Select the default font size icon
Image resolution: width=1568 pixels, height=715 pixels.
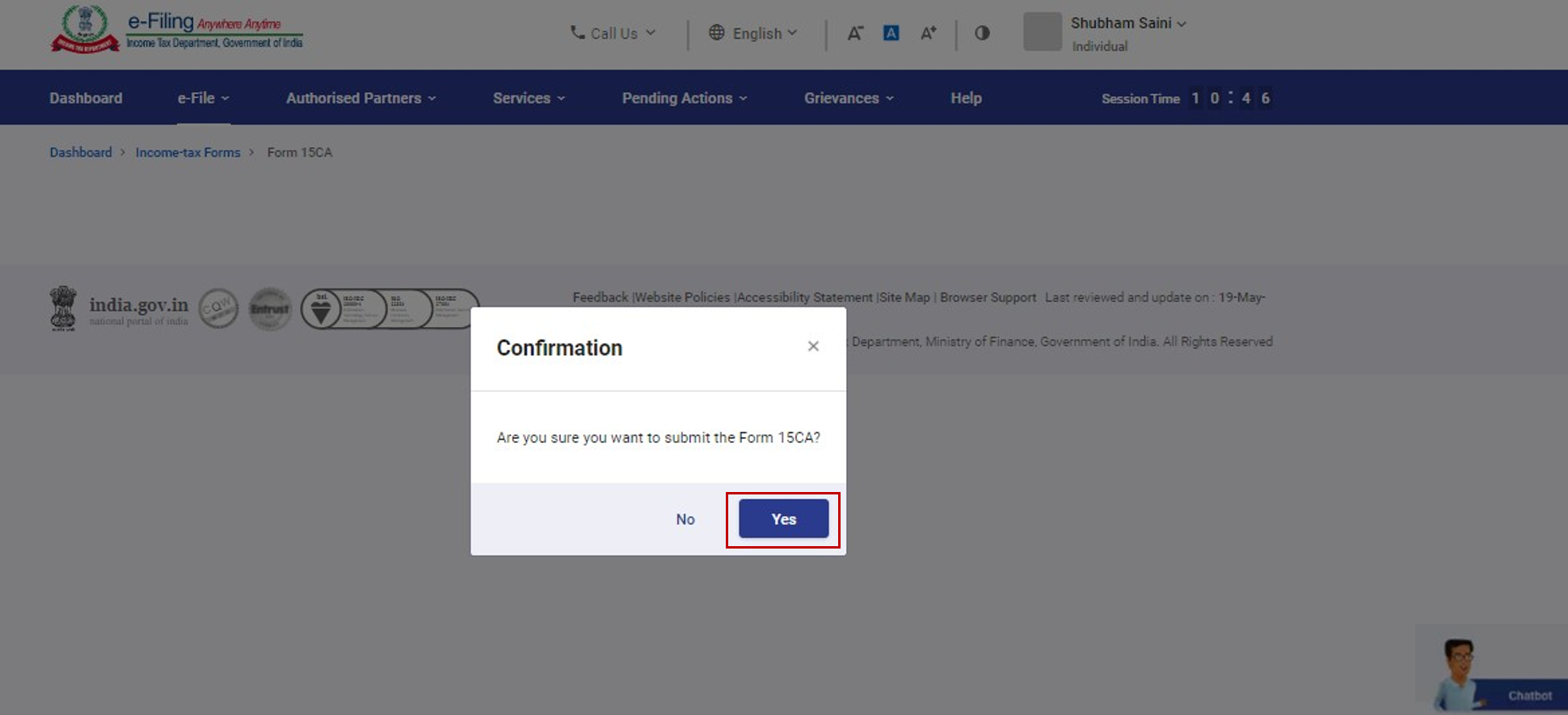click(x=891, y=33)
